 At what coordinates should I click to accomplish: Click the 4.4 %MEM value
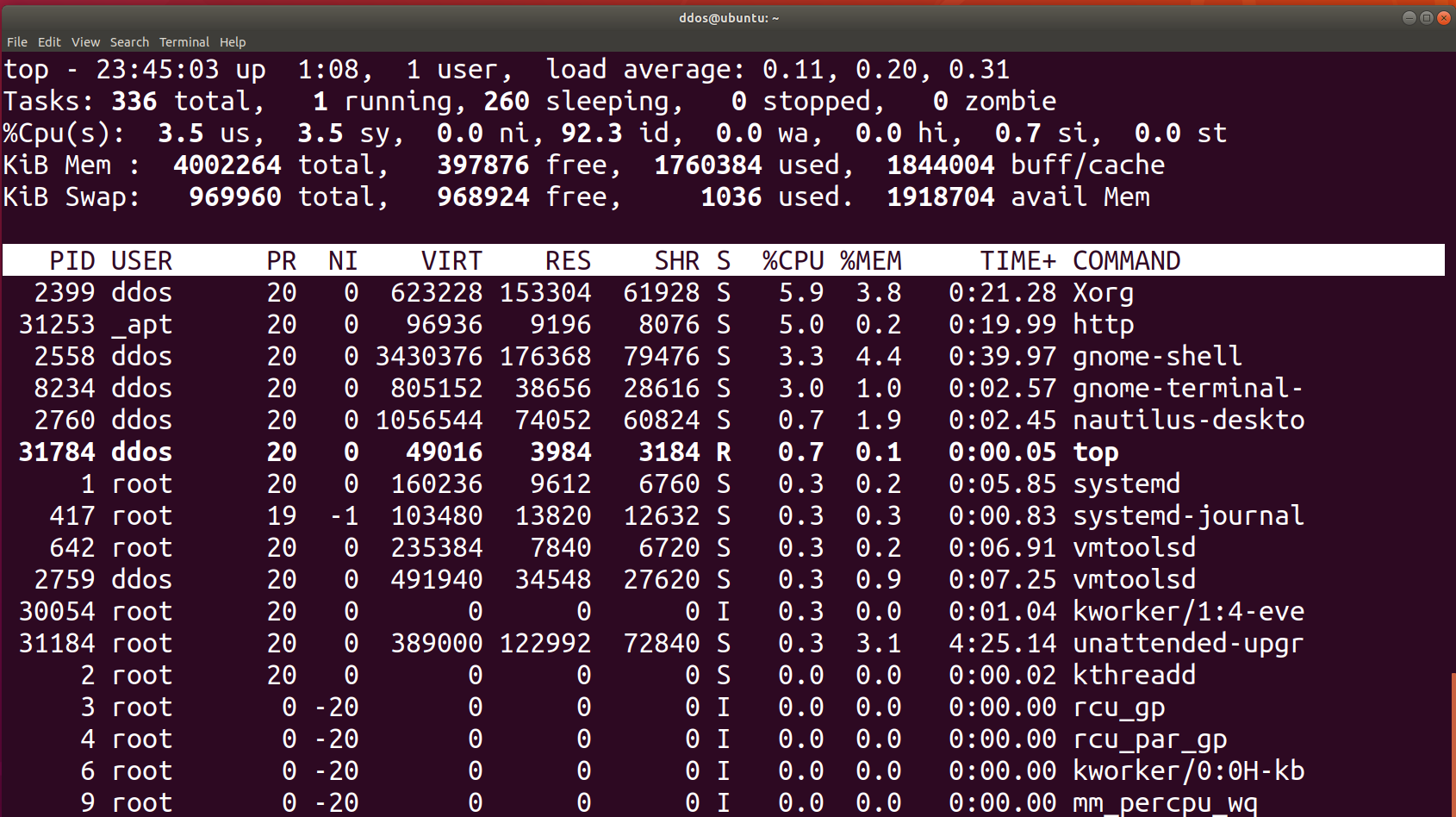point(879,357)
